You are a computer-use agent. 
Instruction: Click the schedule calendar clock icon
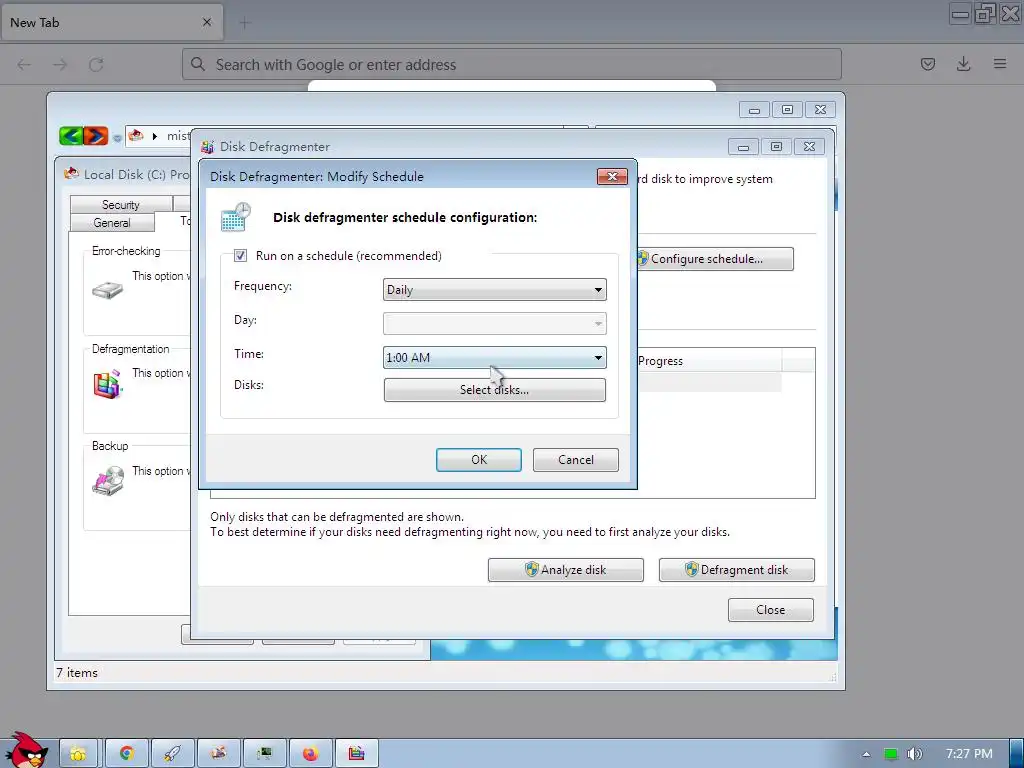(x=235, y=217)
